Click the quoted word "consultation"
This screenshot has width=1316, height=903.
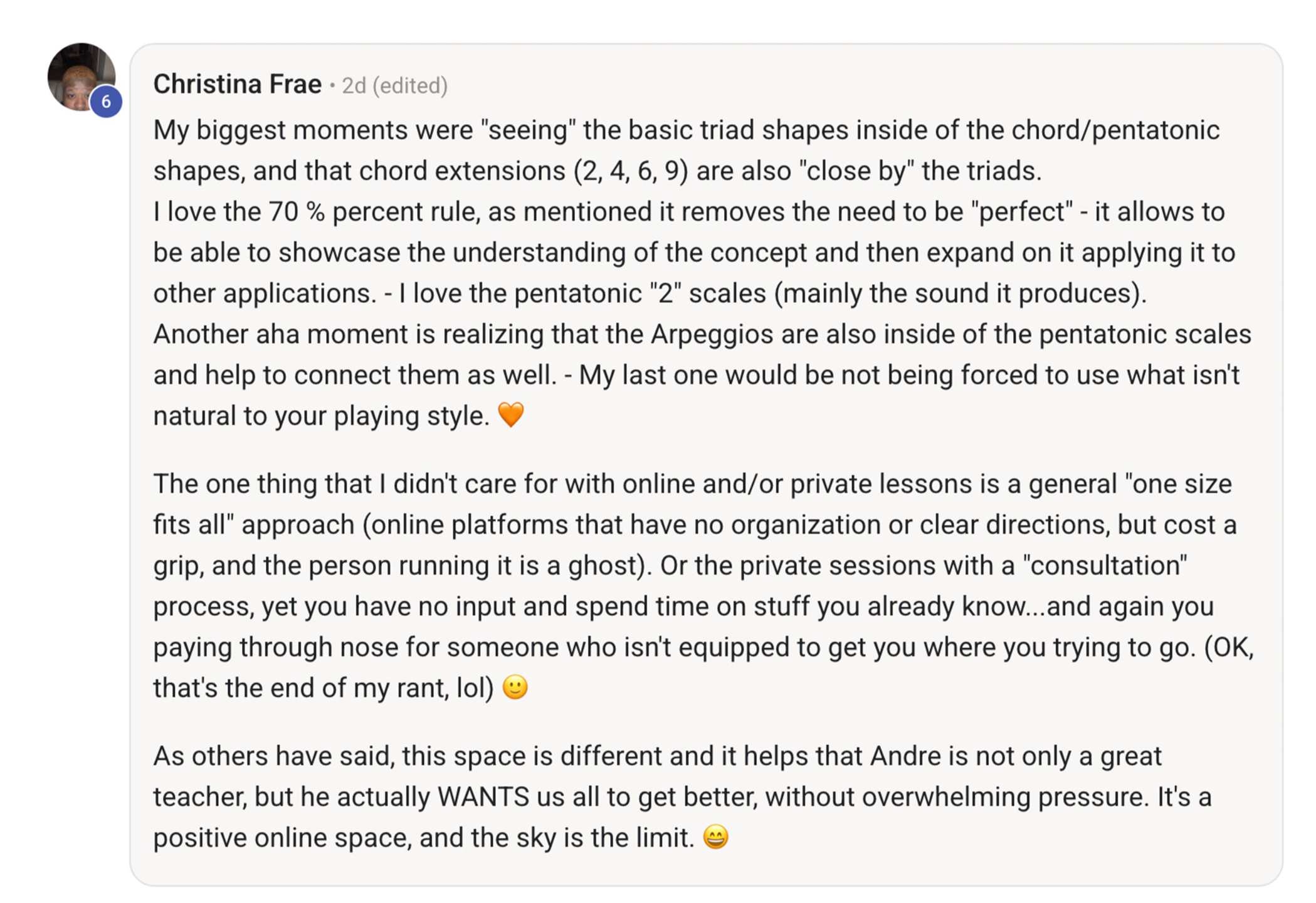click(x=1105, y=566)
